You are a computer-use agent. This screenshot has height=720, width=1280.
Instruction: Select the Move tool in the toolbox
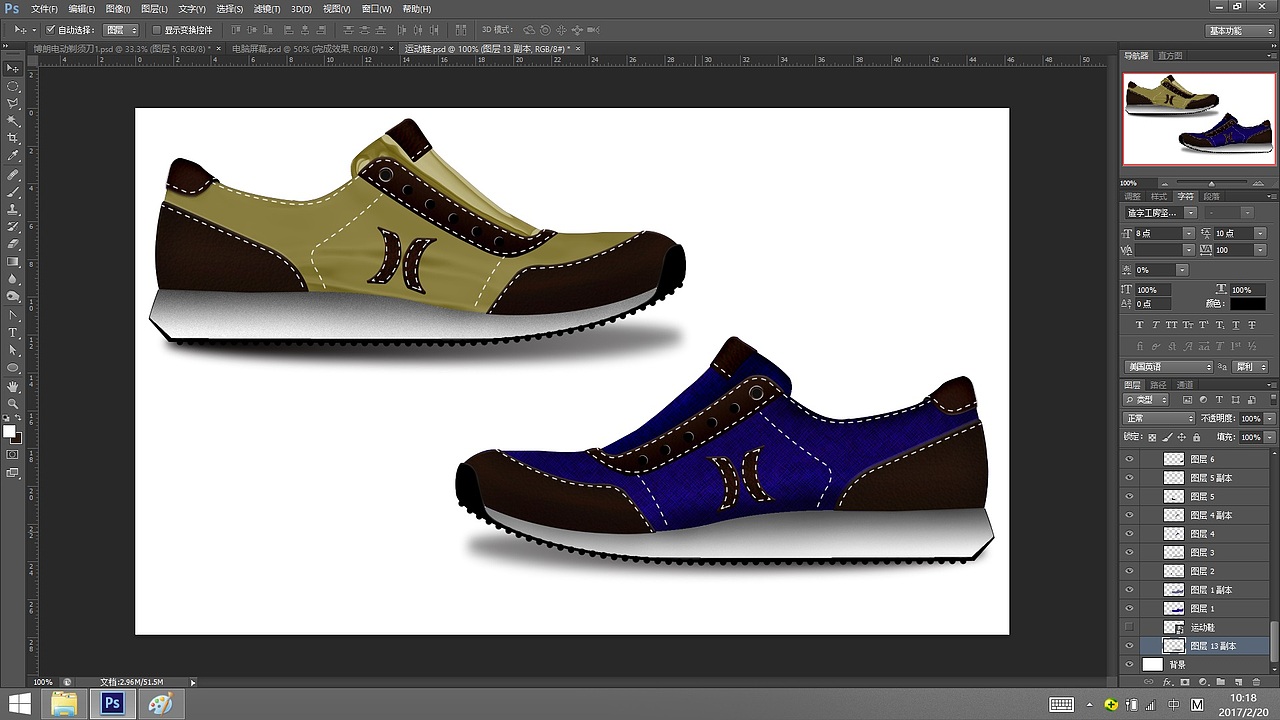point(13,68)
